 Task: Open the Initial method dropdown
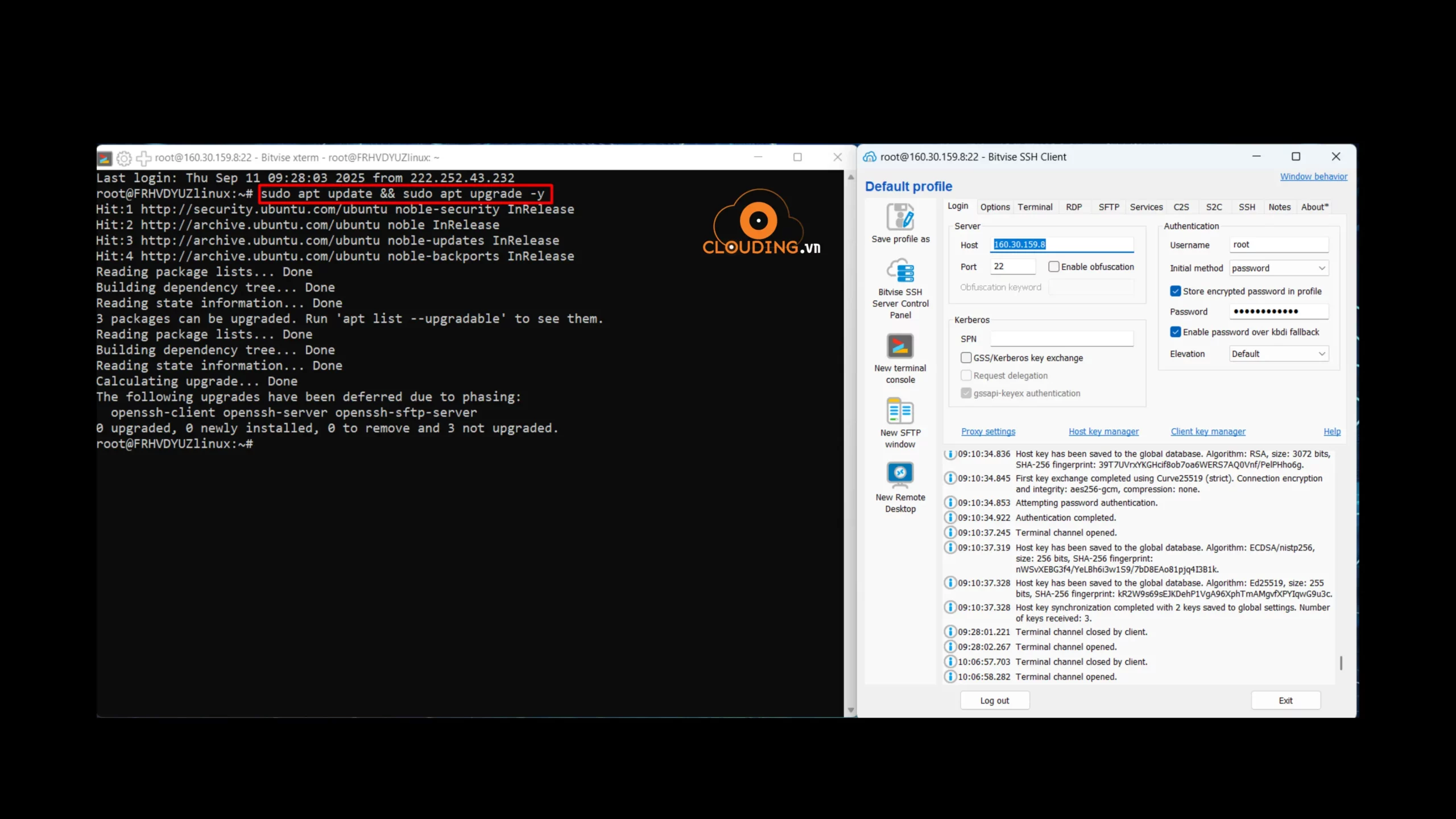coord(1279,268)
